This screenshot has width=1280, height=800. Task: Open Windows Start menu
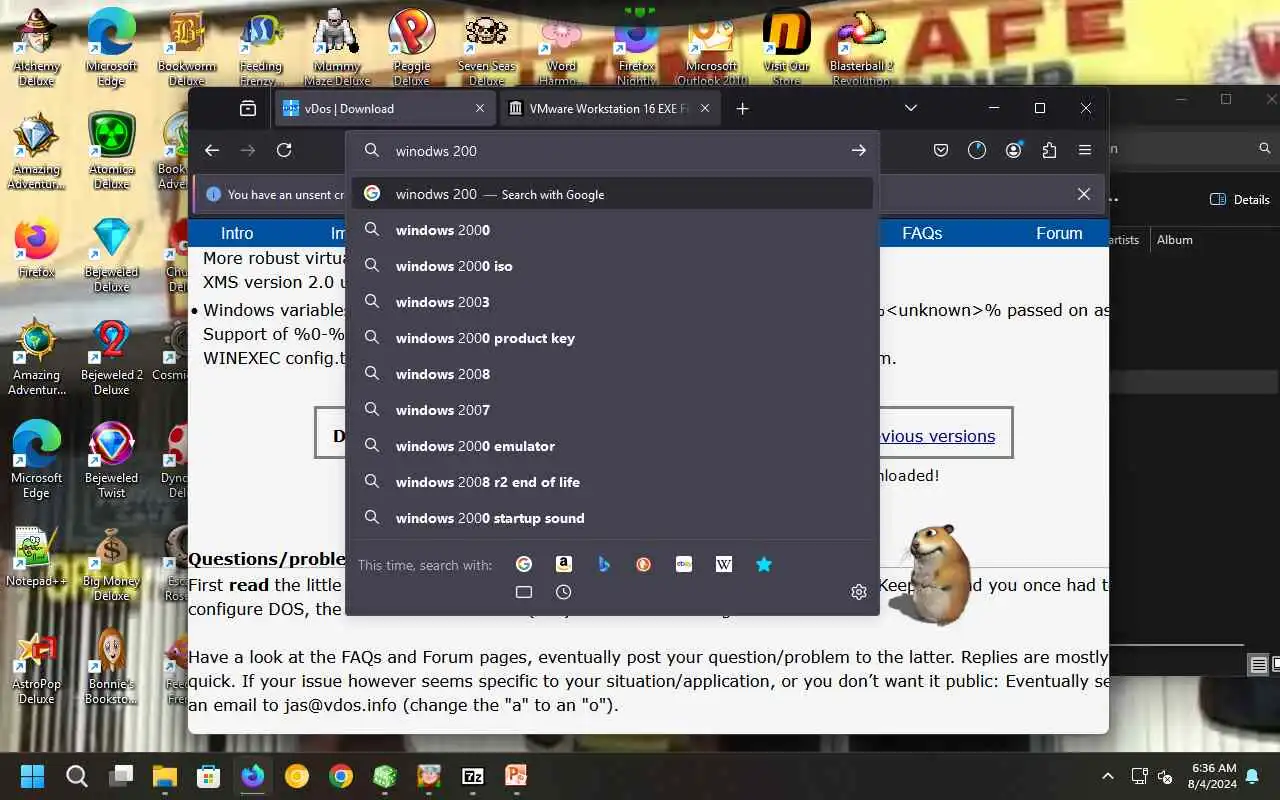[33, 776]
